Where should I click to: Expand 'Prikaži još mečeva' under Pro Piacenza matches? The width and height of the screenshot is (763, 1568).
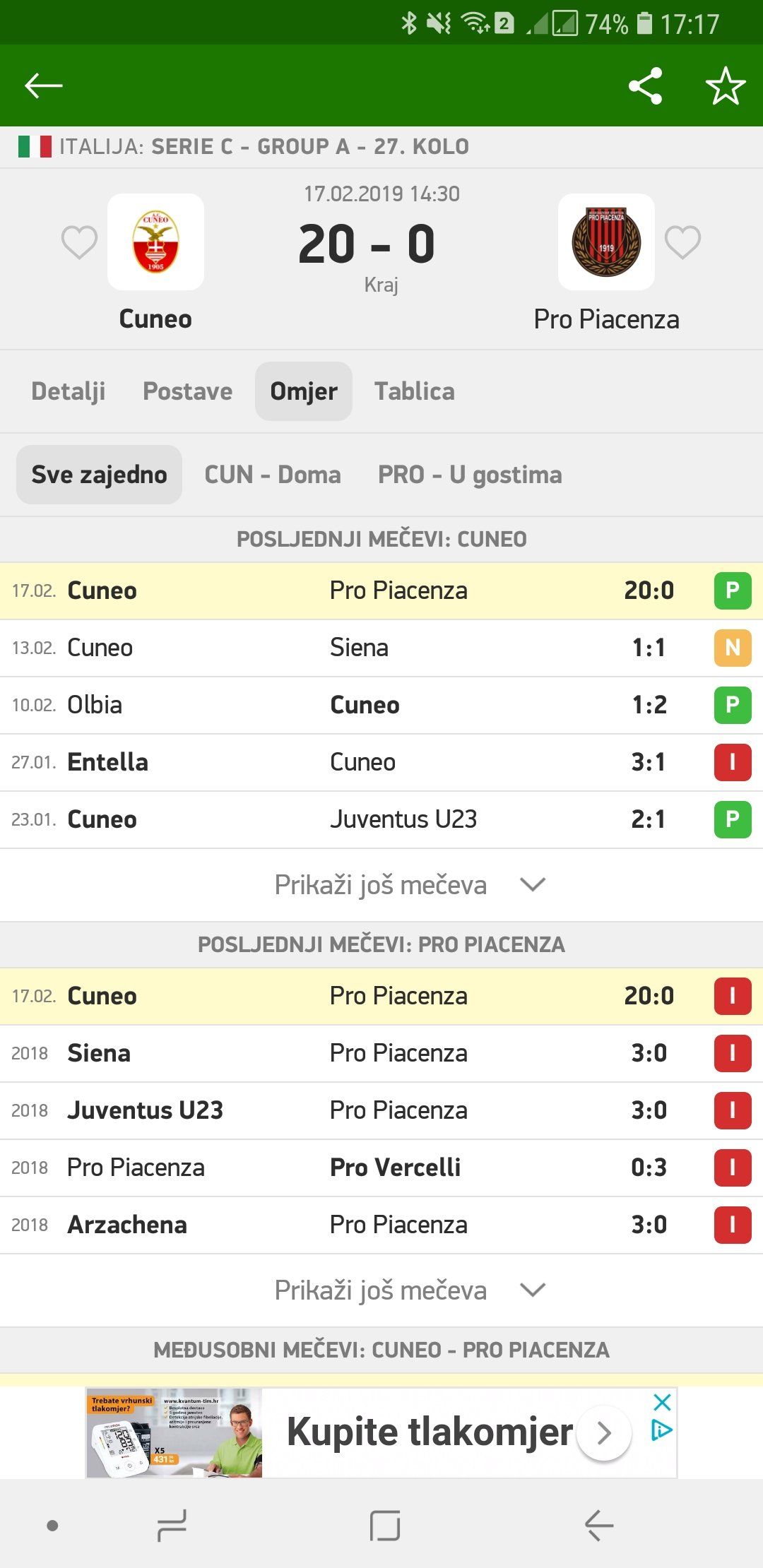(x=408, y=1290)
